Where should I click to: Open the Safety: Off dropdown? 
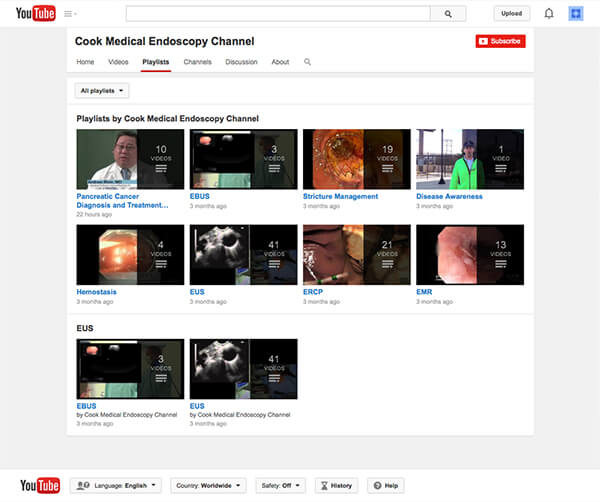[280, 486]
